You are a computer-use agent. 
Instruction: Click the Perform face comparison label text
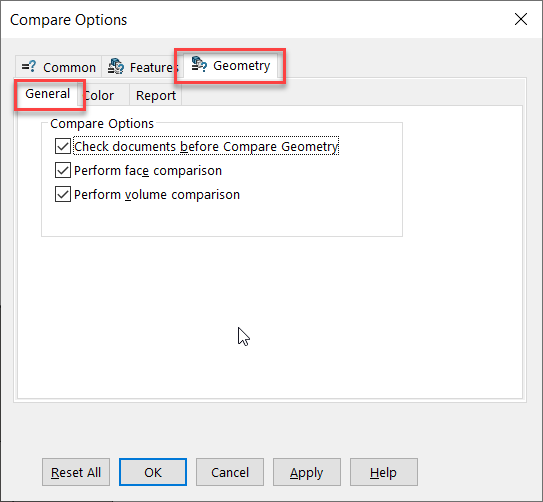pyautogui.click(x=148, y=171)
